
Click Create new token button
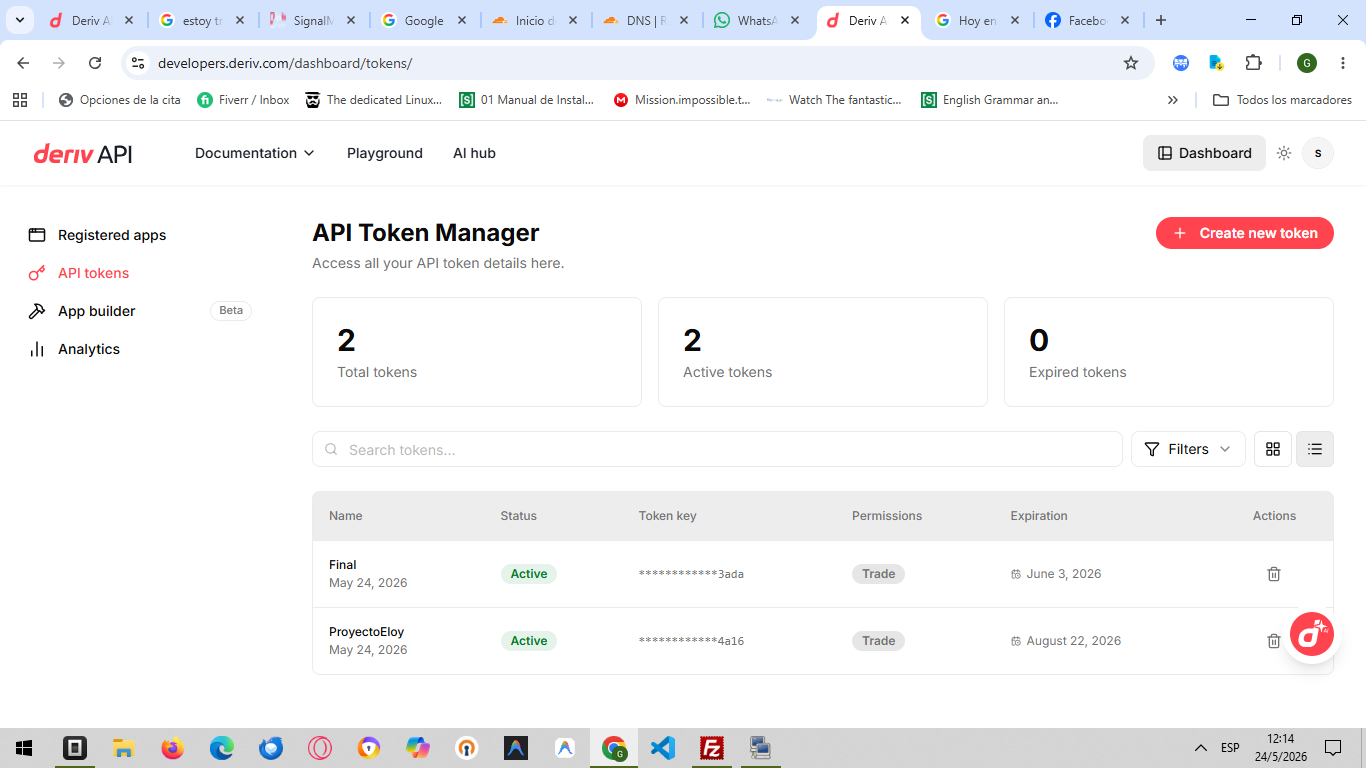(x=1245, y=233)
